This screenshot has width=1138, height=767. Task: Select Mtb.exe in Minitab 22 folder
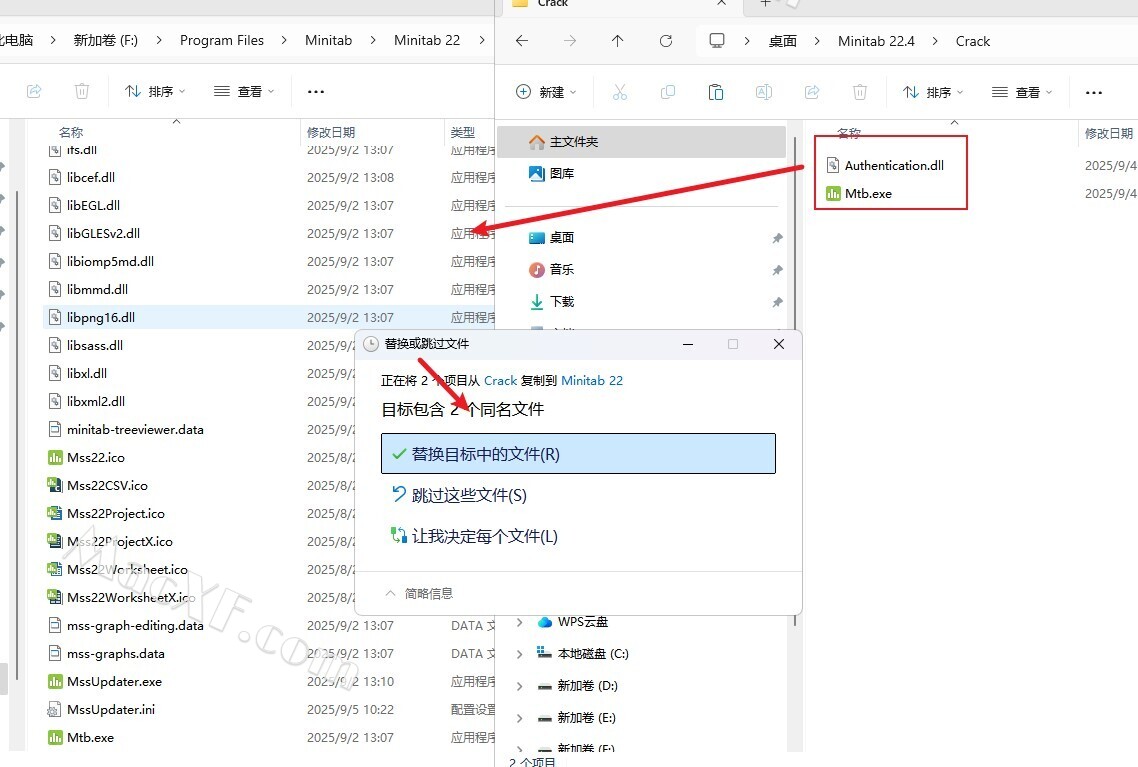click(91, 737)
